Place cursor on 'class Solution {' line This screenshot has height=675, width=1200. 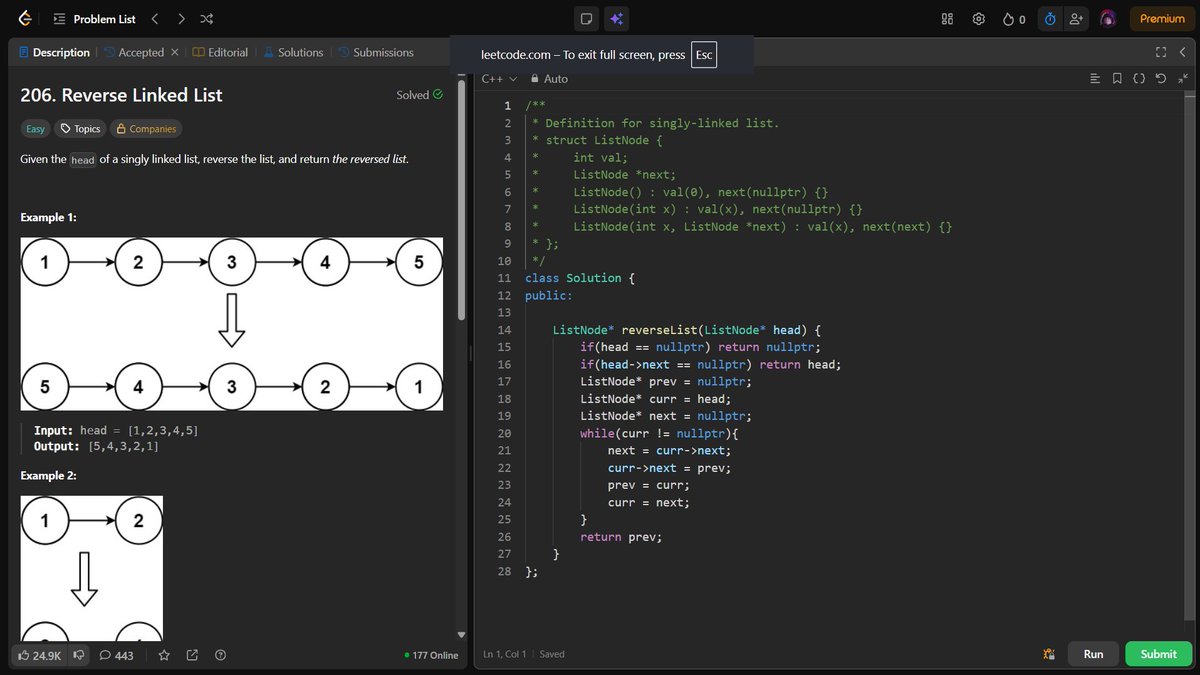point(580,278)
